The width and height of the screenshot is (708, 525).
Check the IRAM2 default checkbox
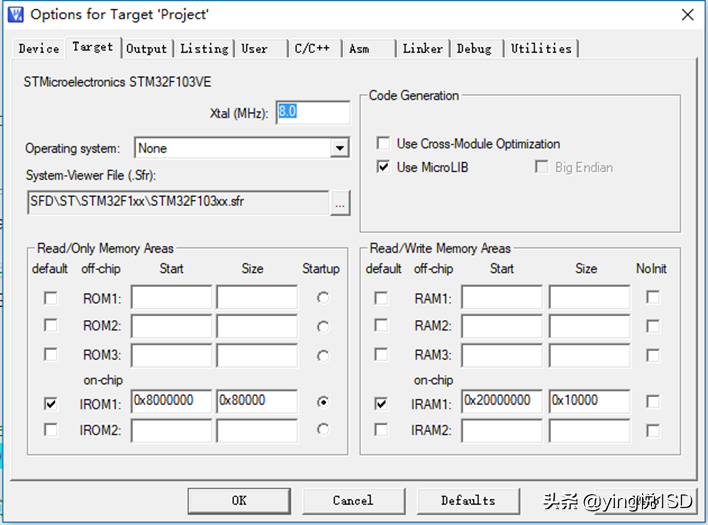click(x=381, y=430)
